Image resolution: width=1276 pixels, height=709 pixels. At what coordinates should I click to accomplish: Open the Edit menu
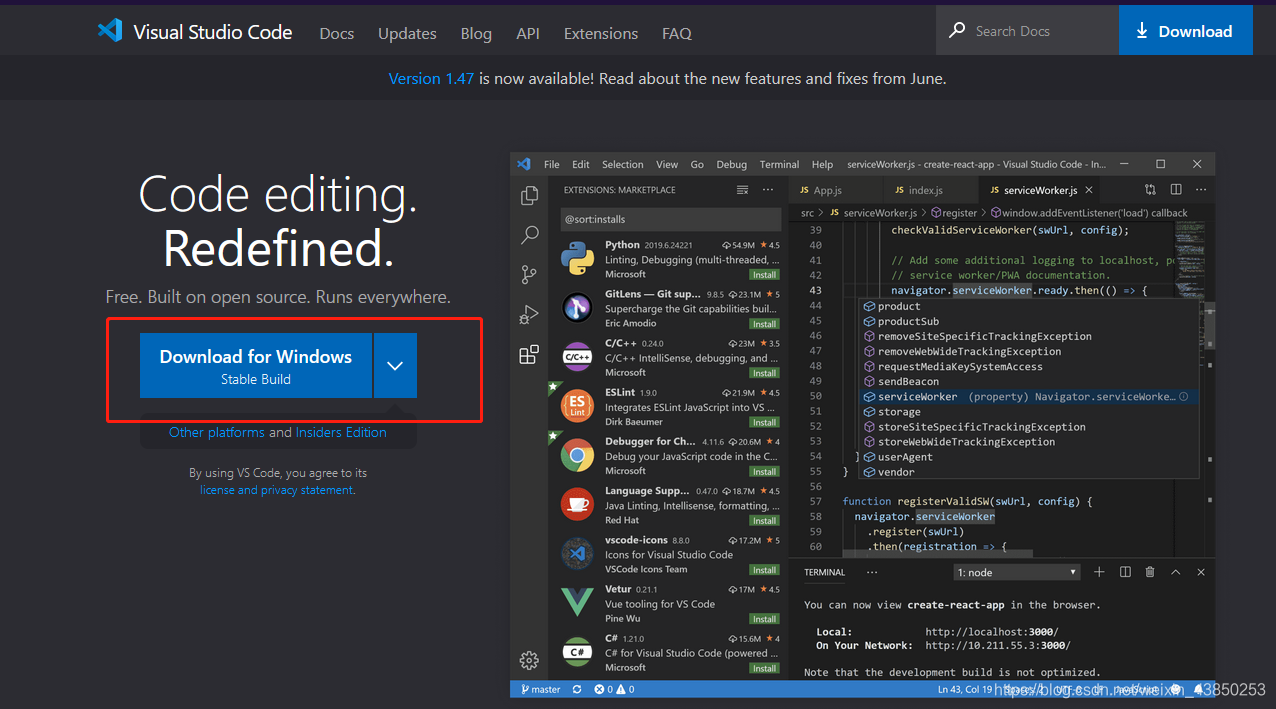pyautogui.click(x=581, y=164)
